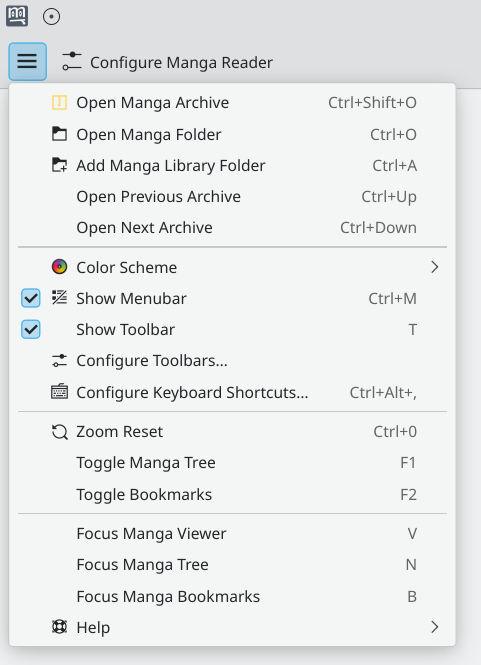Click the Open Manga Archive zip icon

pyautogui.click(x=59, y=103)
